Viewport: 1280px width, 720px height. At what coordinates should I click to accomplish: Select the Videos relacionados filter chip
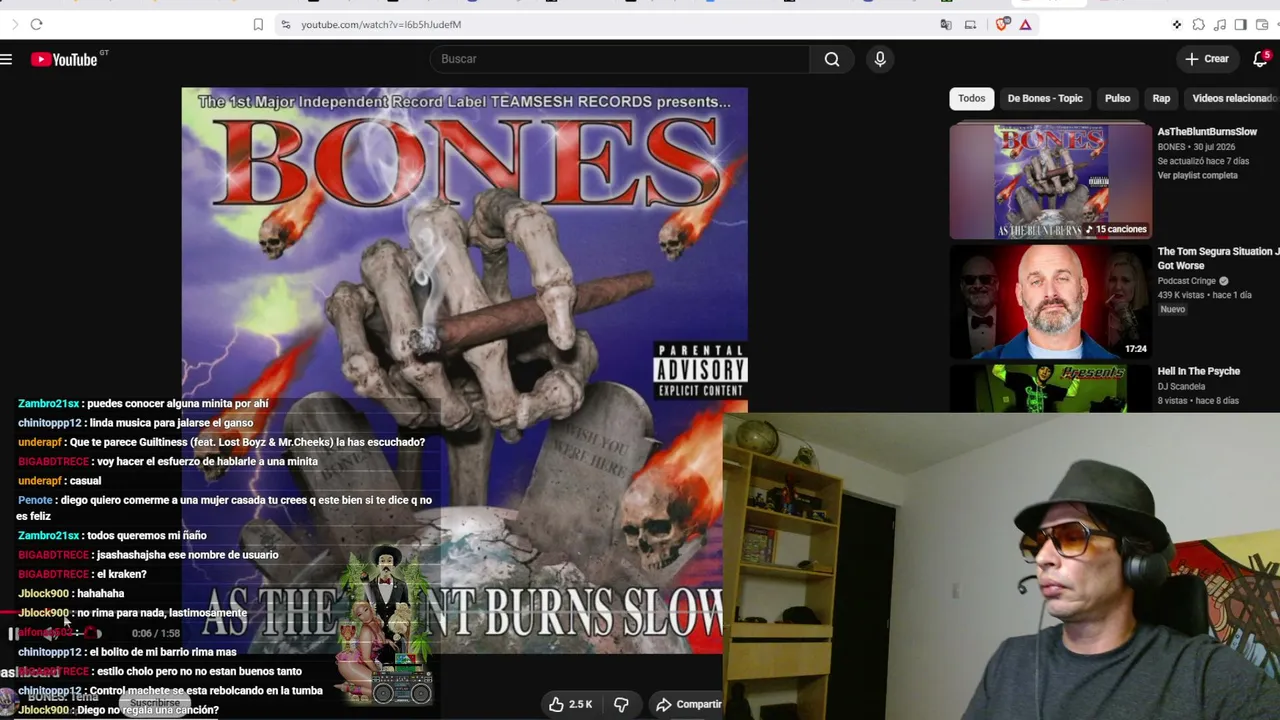1234,98
